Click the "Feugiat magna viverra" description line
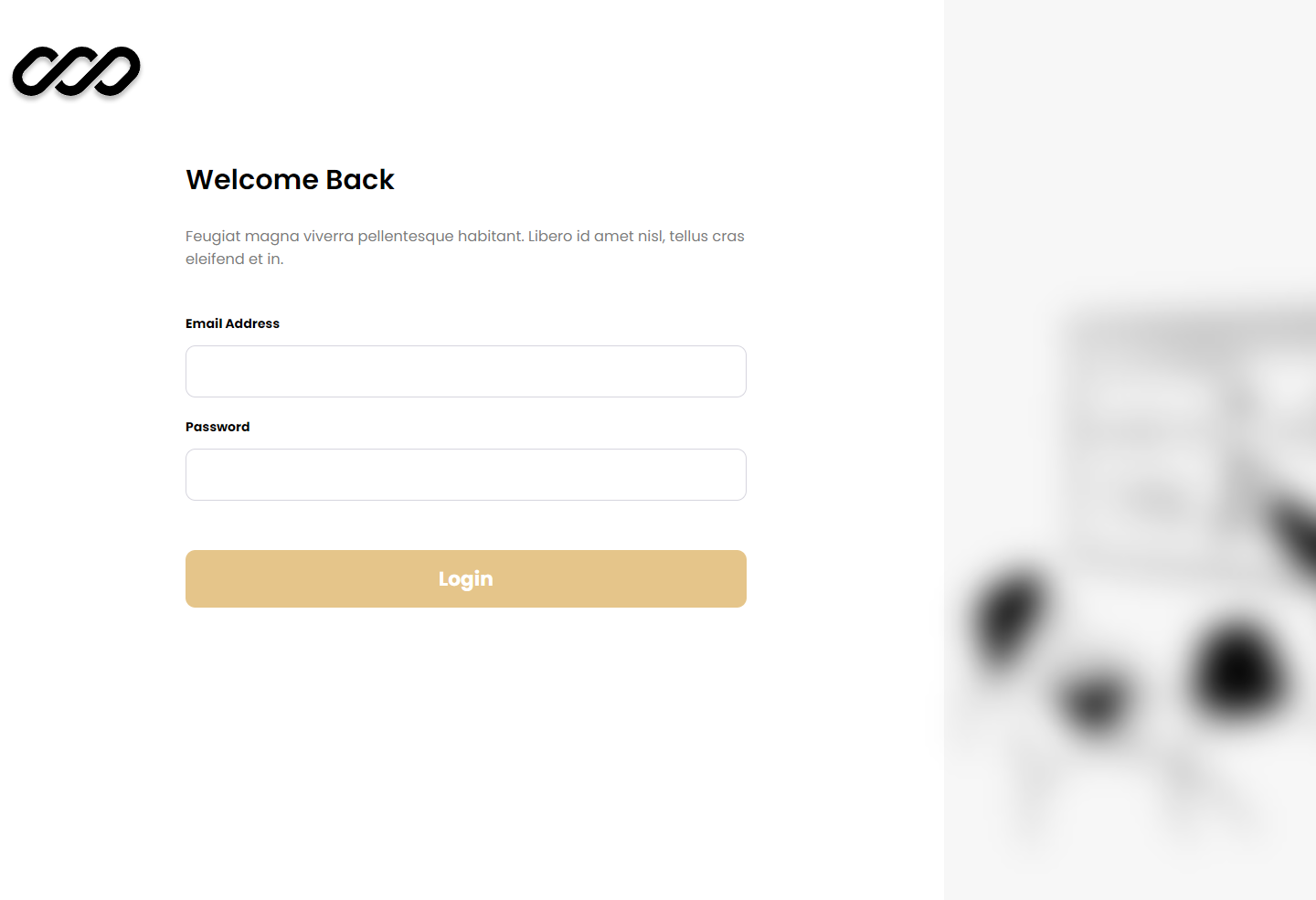The height and width of the screenshot is (900, 1316). [x=465, y=236]
